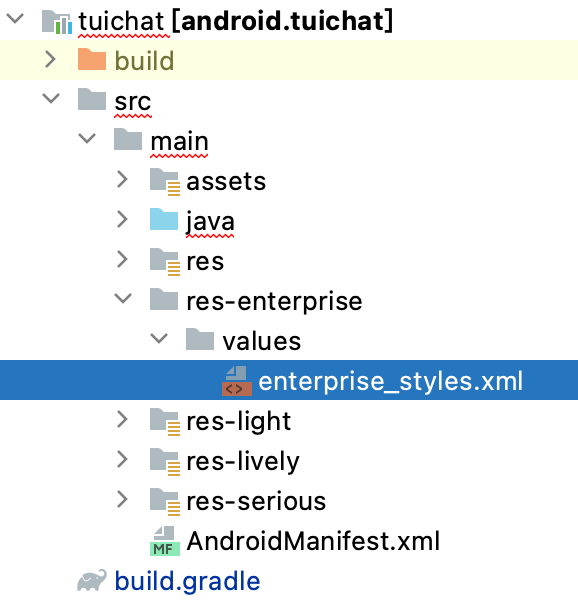
Task: Select the AndroidManifest.xml file name
Action: (x=313, y=541)
